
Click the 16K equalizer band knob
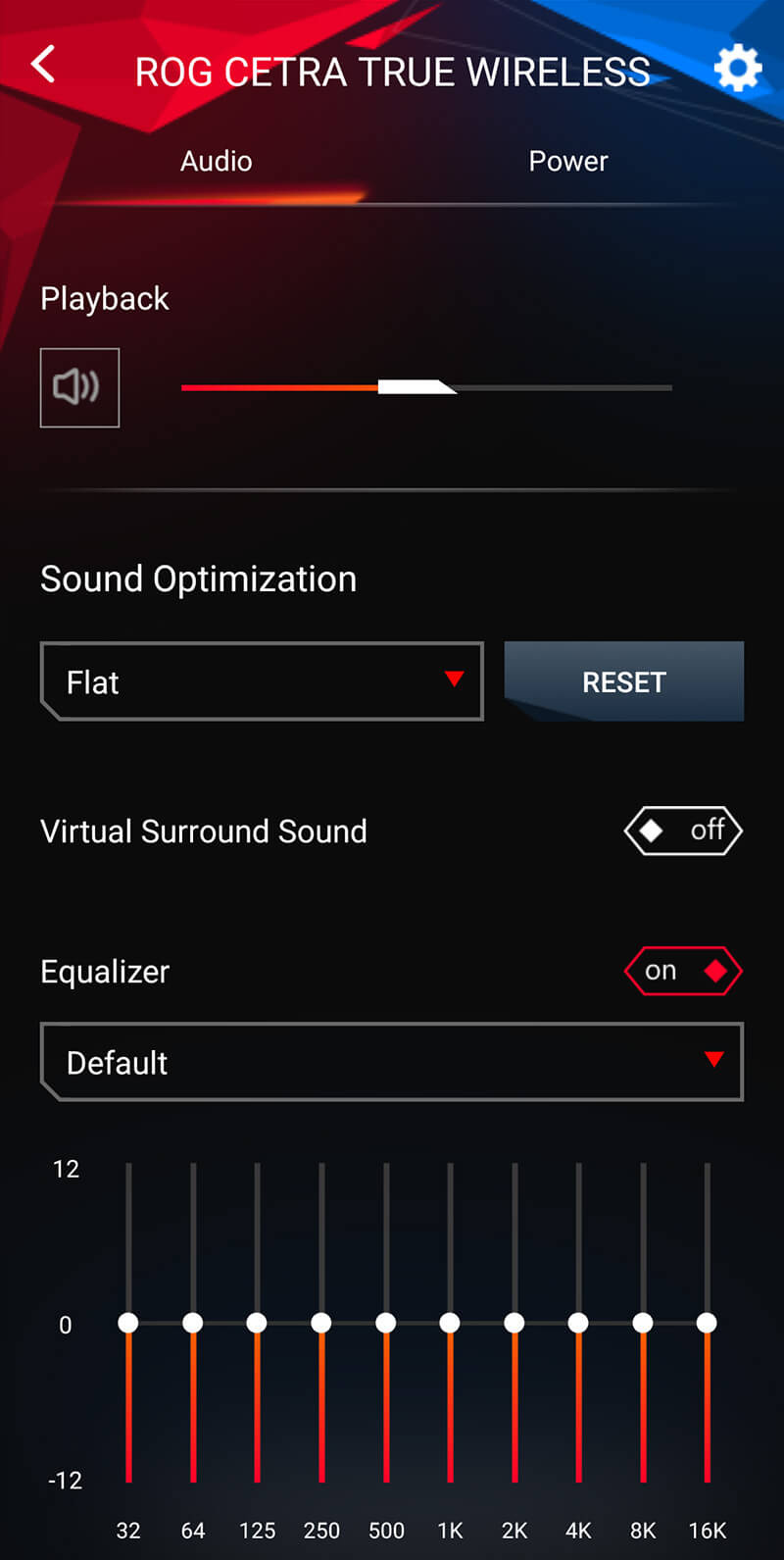pos(707,1323)
